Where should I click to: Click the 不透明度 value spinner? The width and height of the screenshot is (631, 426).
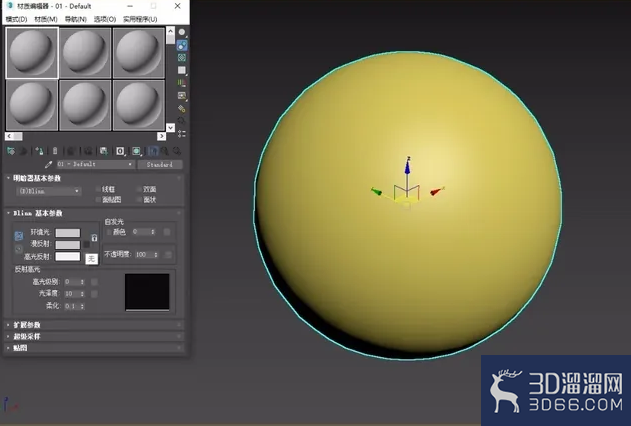click(156, 255)
